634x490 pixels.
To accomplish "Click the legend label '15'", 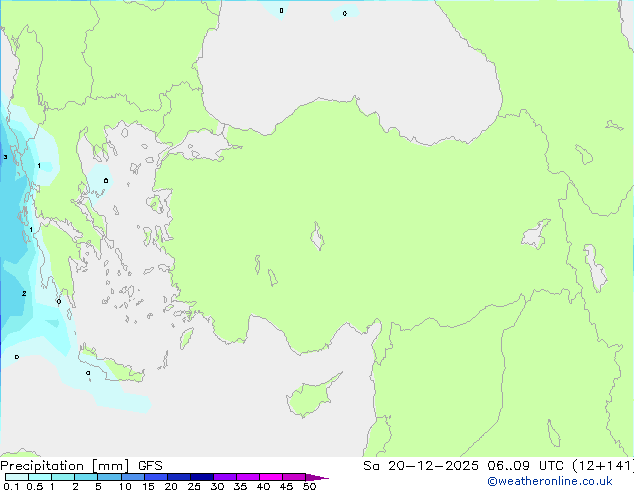I will [148, 486].
